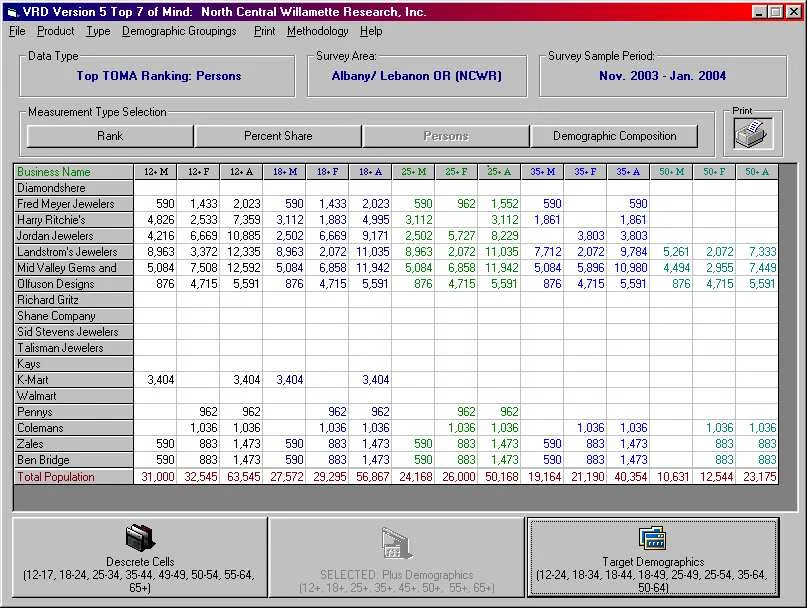Click the Business Name column header

[74, 172]
